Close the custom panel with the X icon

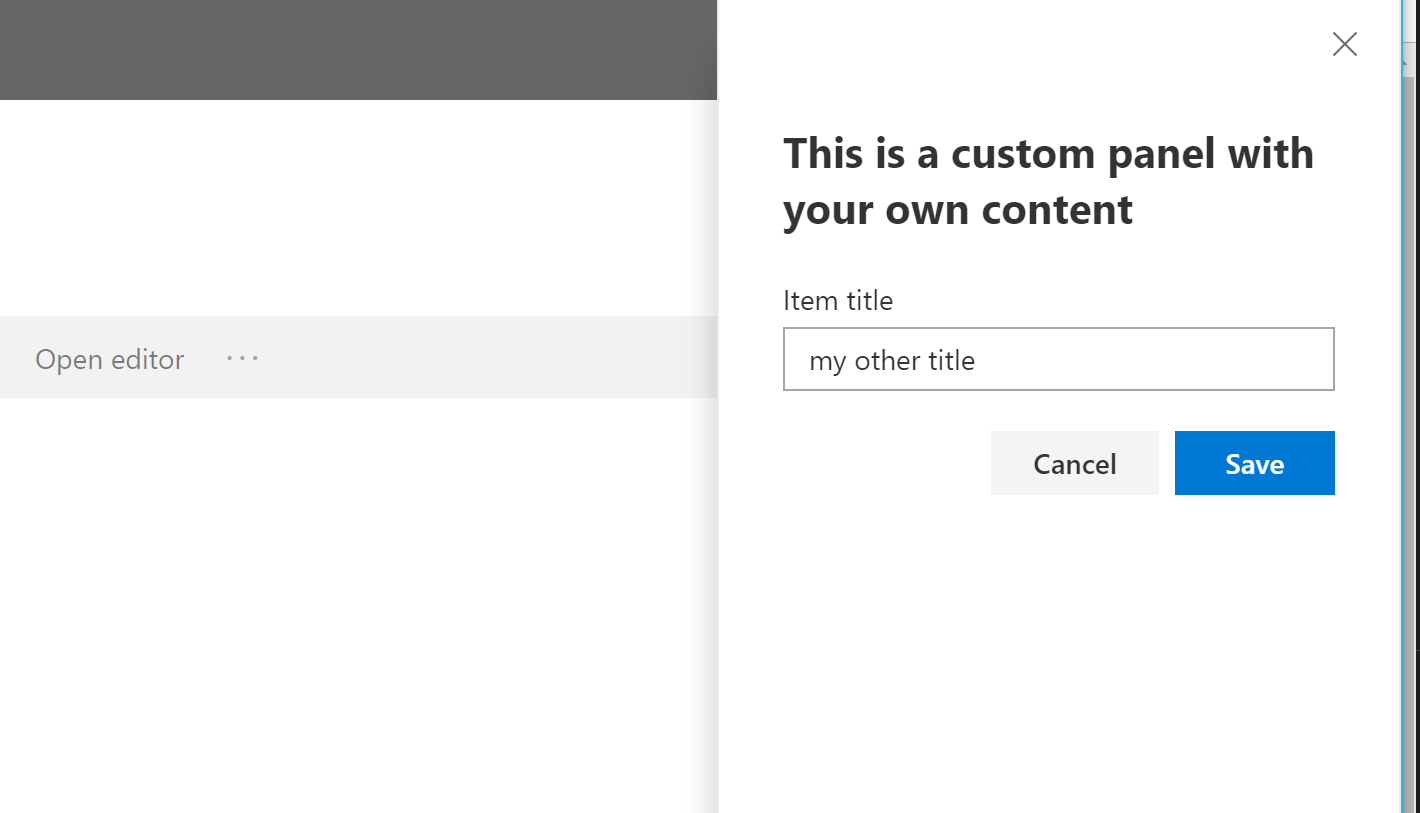1344,44
